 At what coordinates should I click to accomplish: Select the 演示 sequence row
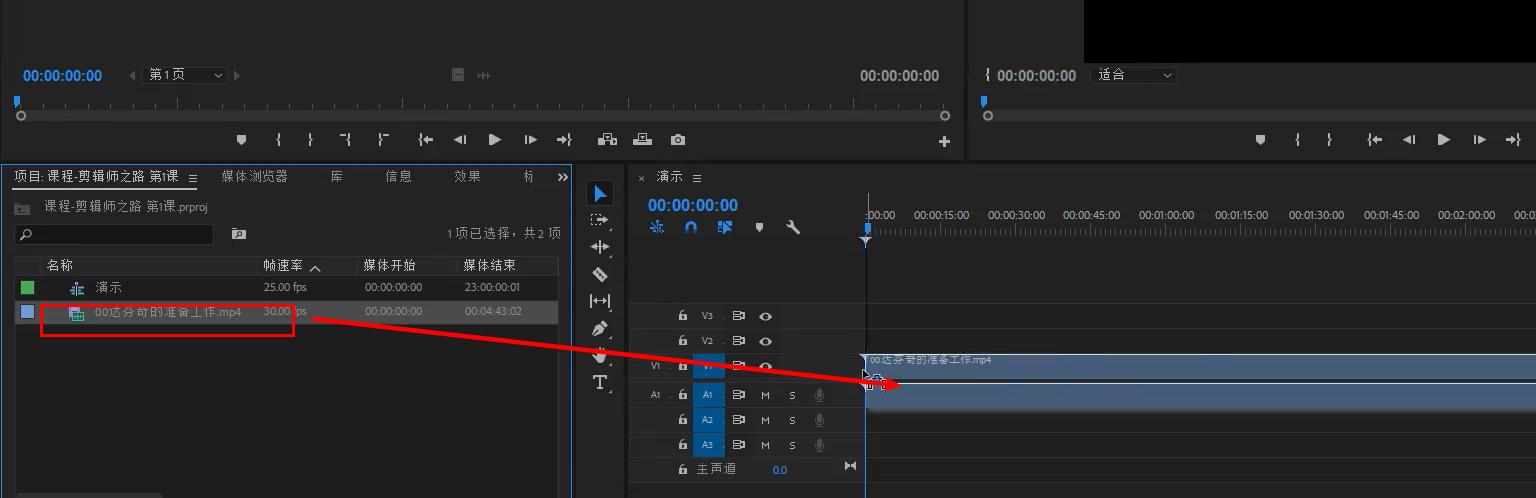tap(286, 288)
